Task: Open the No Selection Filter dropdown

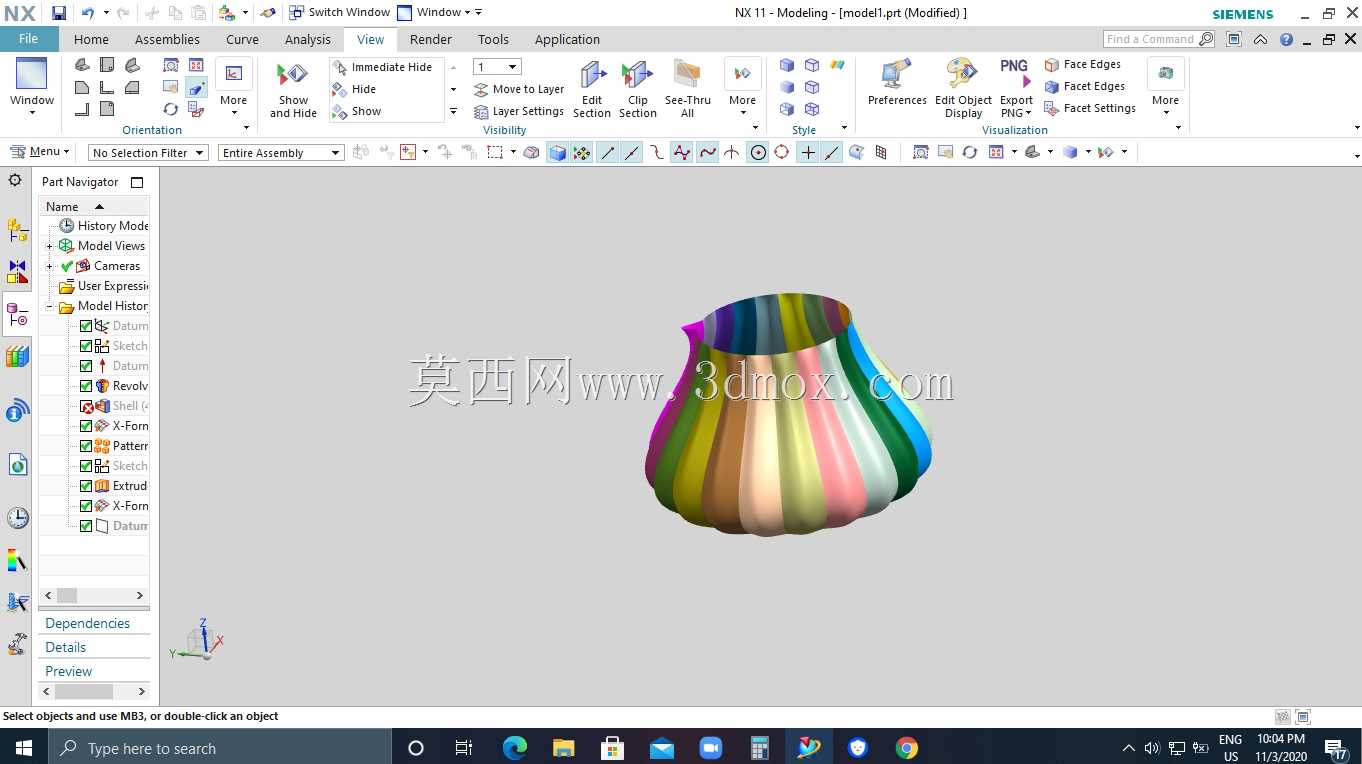Action: point(148,153)
